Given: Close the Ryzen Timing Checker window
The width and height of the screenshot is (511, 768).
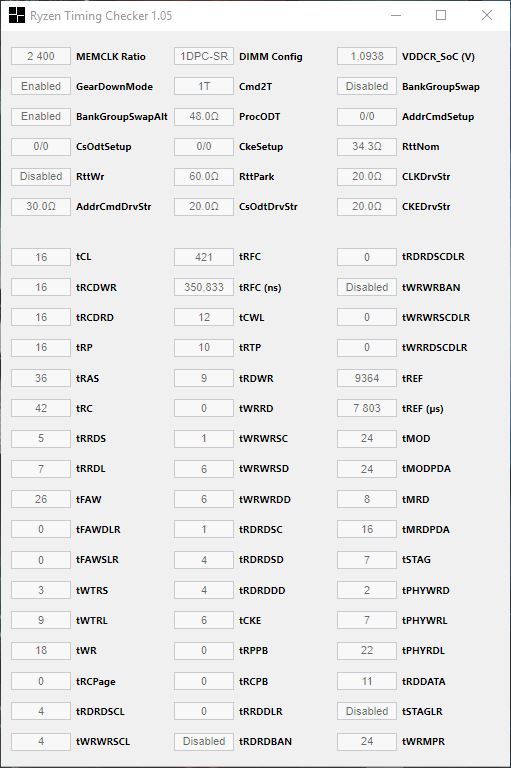Looking at the screenshot, I should [487, 15].
